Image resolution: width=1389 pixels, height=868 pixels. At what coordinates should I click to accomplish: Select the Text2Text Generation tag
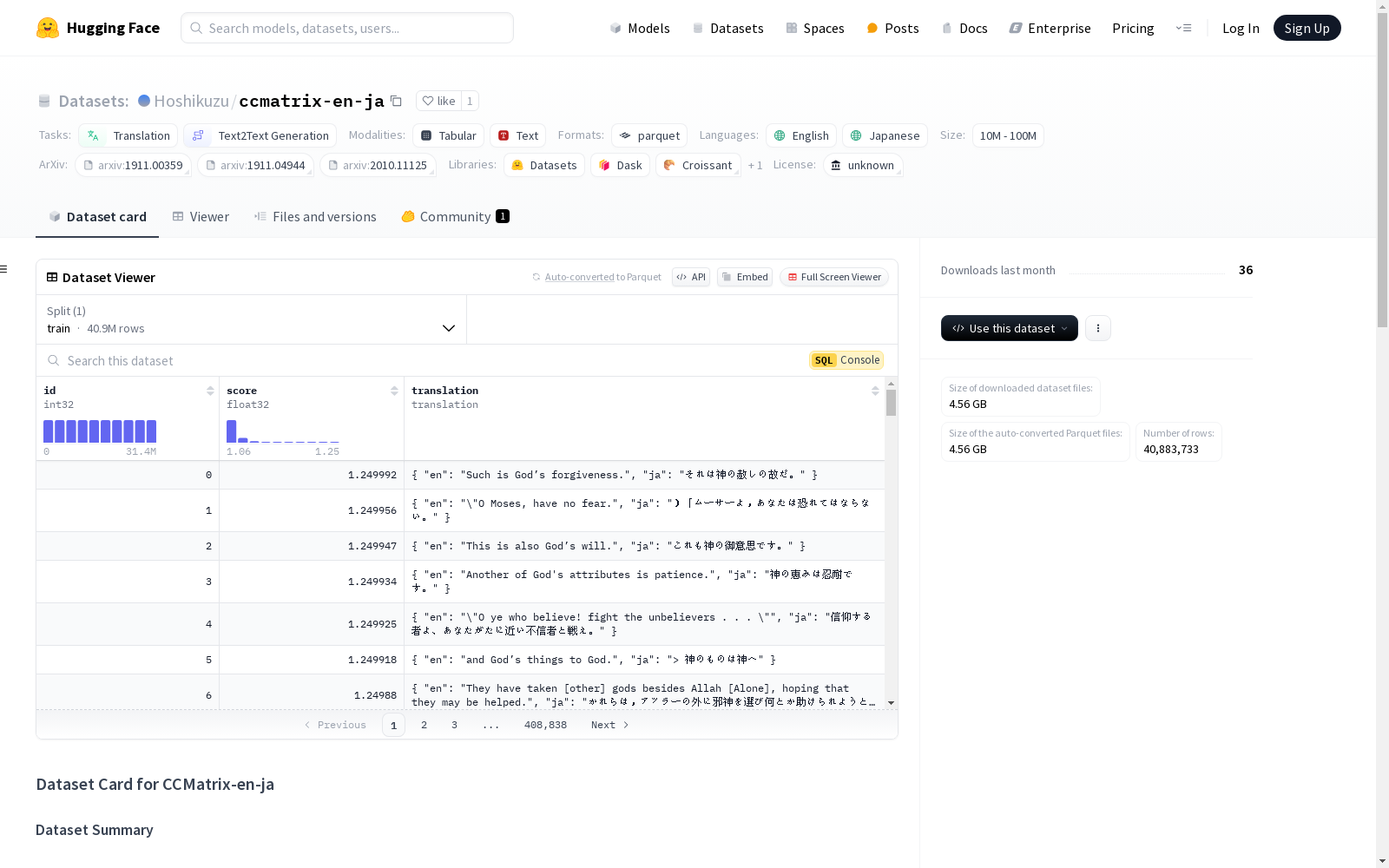[260, 135]
